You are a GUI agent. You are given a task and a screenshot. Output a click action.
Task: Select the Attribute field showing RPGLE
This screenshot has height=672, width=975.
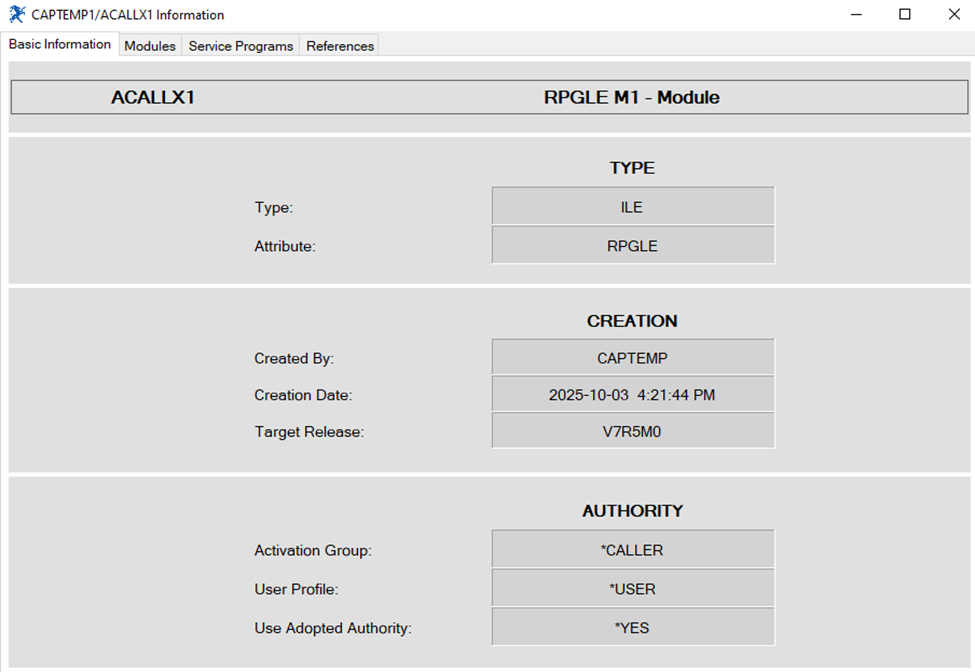(x=632, y=246)
